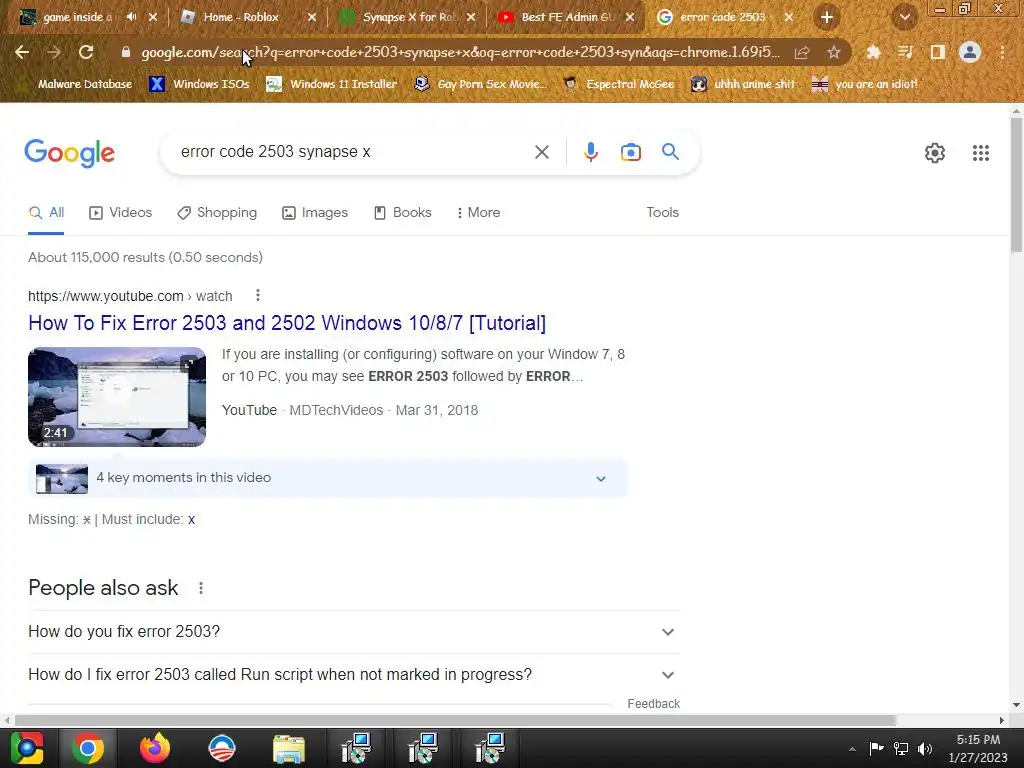Image resolution: width=1024 pixels, height=768 pixels.
Task: Click the Google logo
Action: pyautogui.click(x=69, y=153)
